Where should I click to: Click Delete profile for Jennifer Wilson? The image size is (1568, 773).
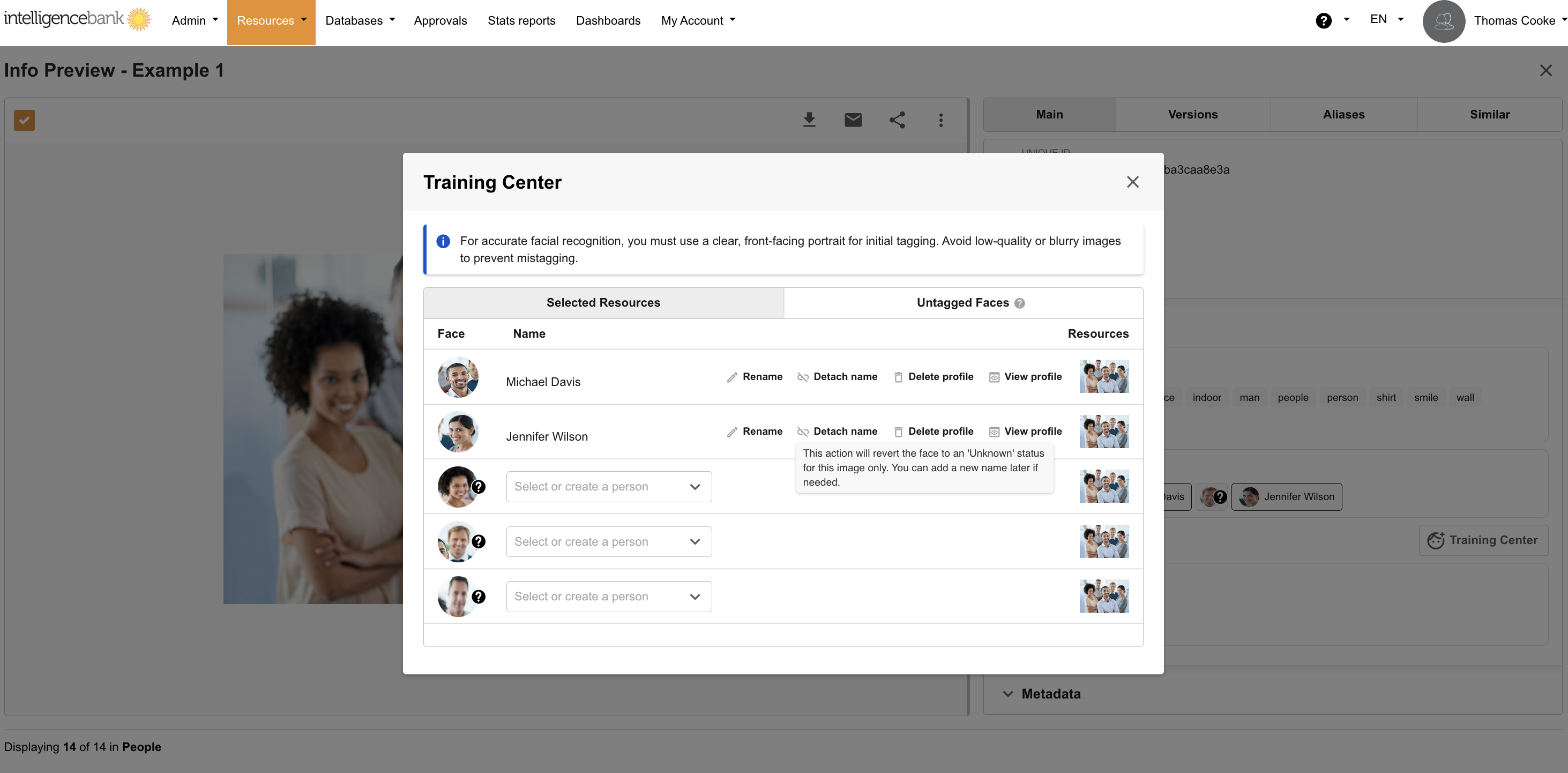[933, 432]
